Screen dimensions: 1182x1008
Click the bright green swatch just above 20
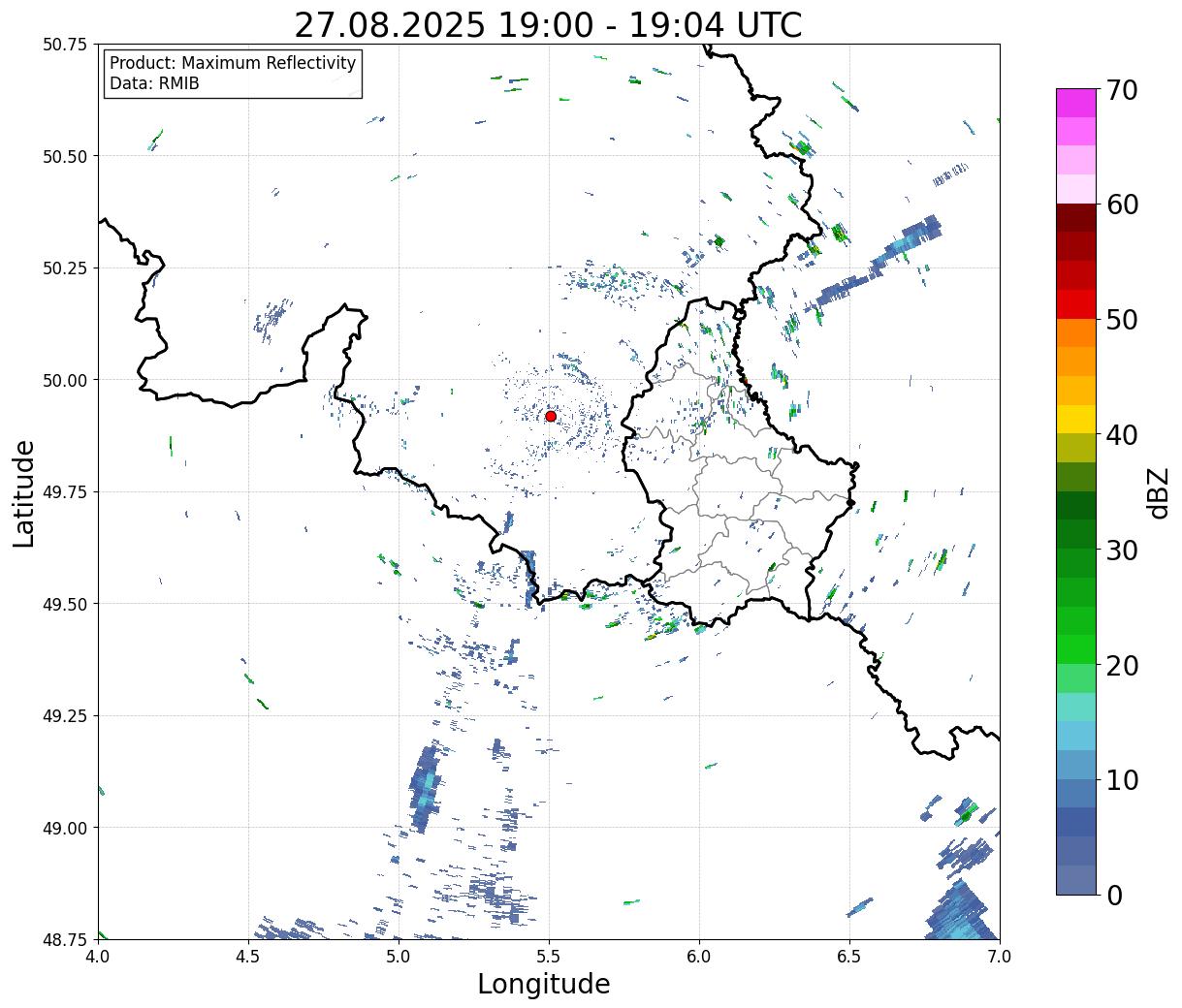1076,649
